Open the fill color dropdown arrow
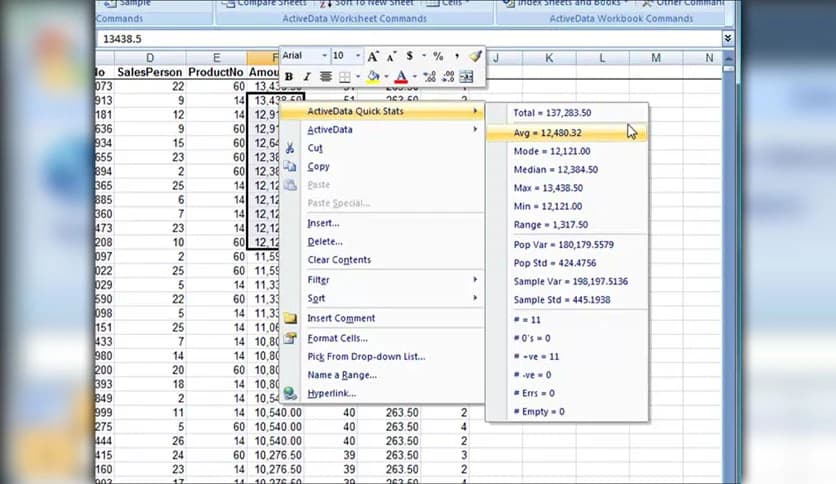 tap(387, 77)
